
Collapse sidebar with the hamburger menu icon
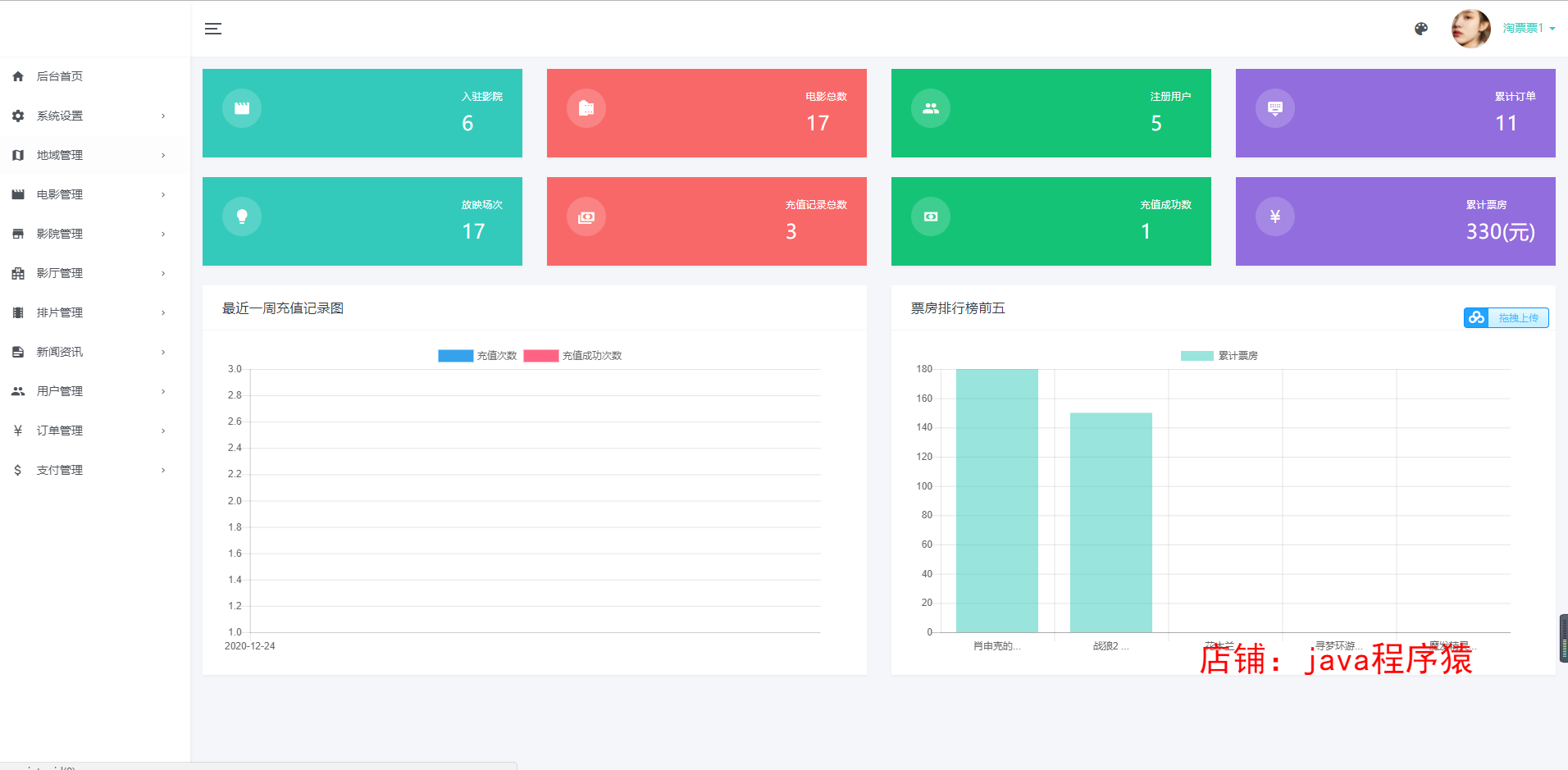(213, 29)
